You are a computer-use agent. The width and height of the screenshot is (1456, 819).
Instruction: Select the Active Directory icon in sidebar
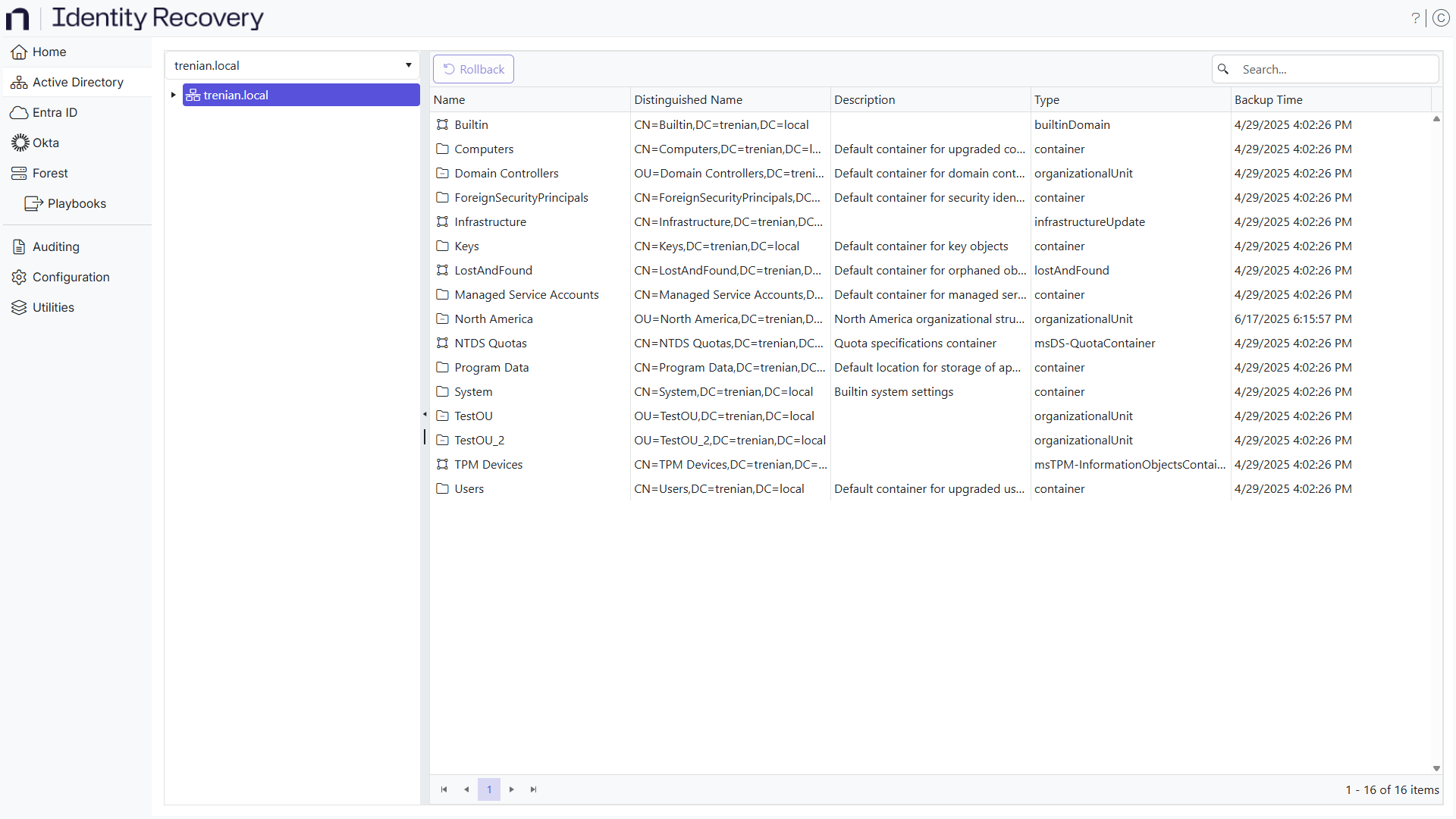(x=18, y=82)
